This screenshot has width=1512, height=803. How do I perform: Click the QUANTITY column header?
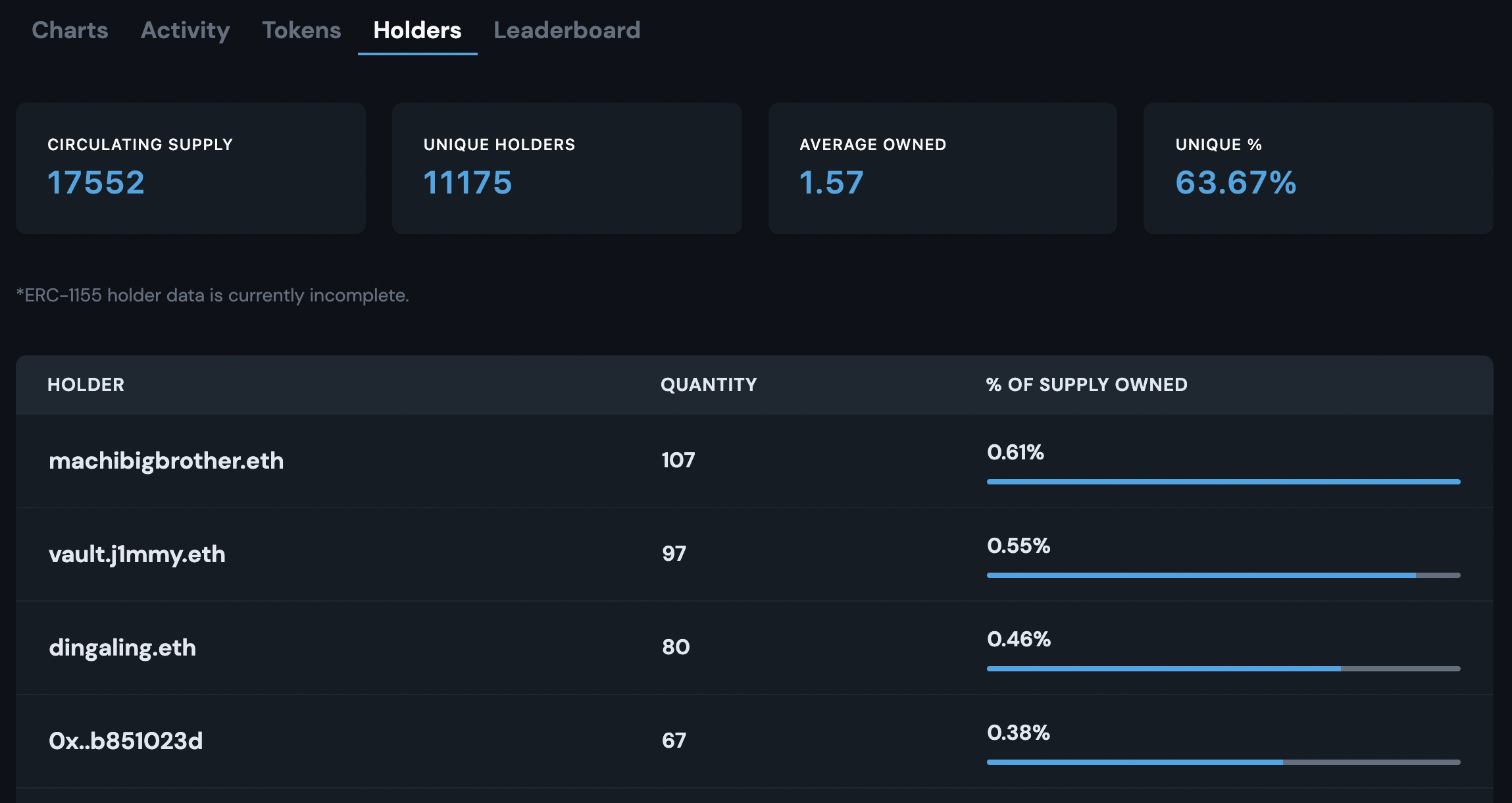click(709, 384)
